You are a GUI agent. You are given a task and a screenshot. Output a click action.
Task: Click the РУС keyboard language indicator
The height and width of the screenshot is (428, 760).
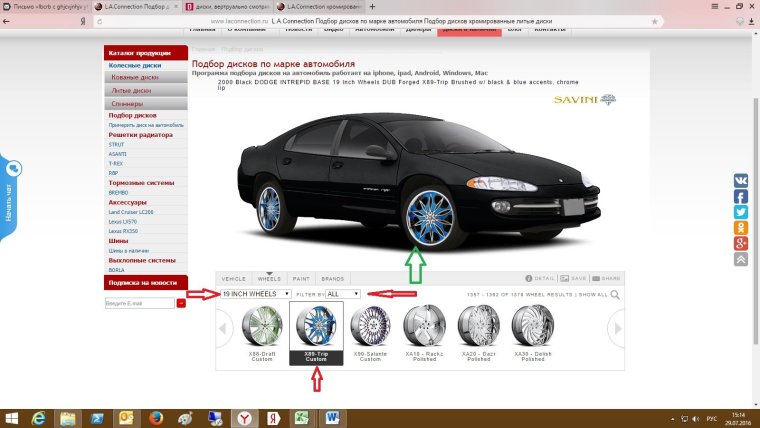pyautogui.click(x=712, y=418)
